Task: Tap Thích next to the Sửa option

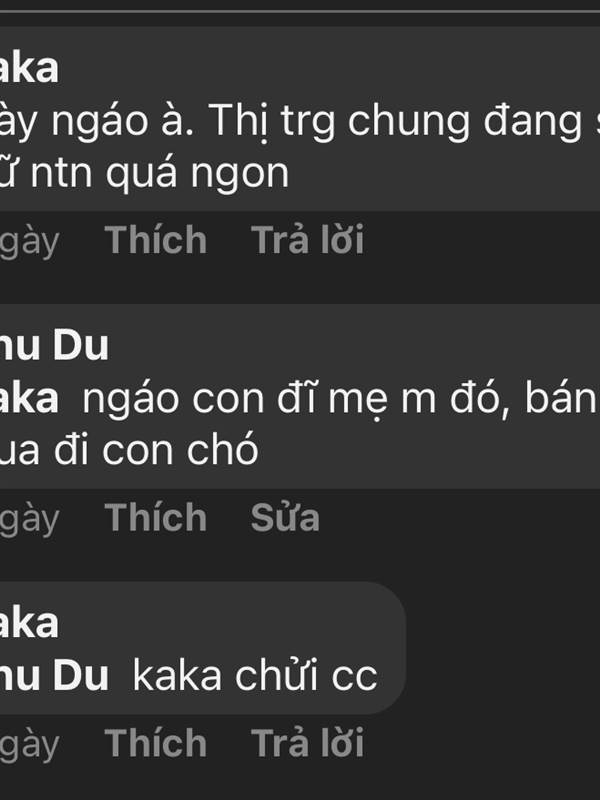Action: [x=156, y=517]
